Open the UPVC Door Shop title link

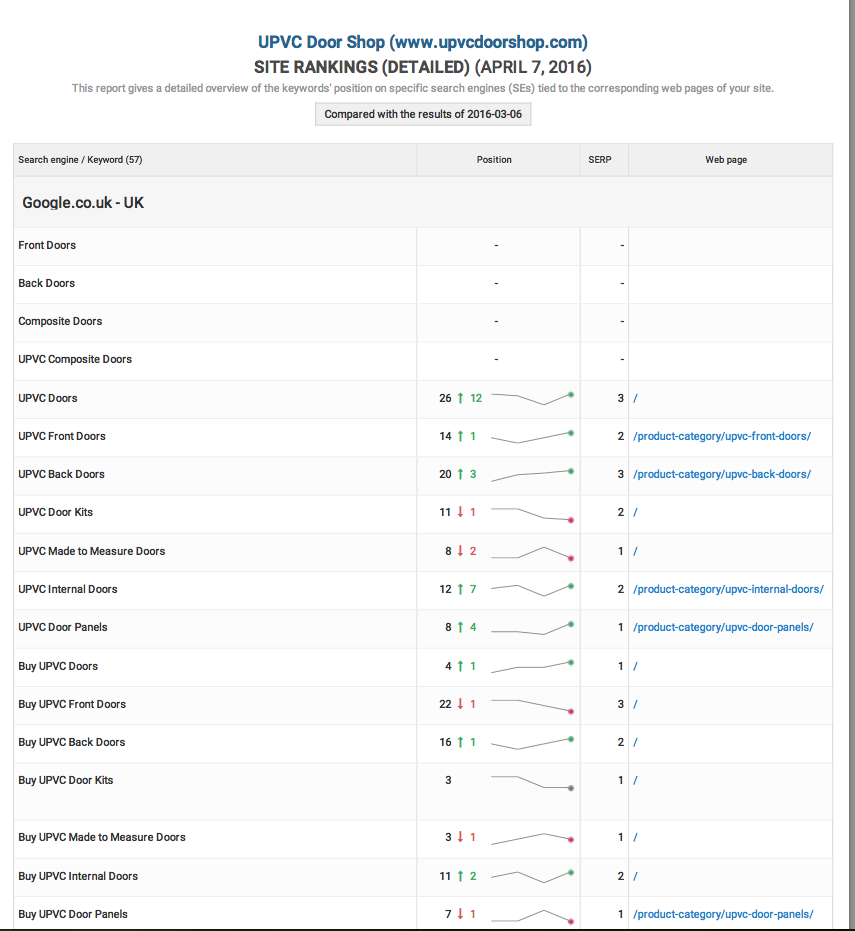pos(423,42)
